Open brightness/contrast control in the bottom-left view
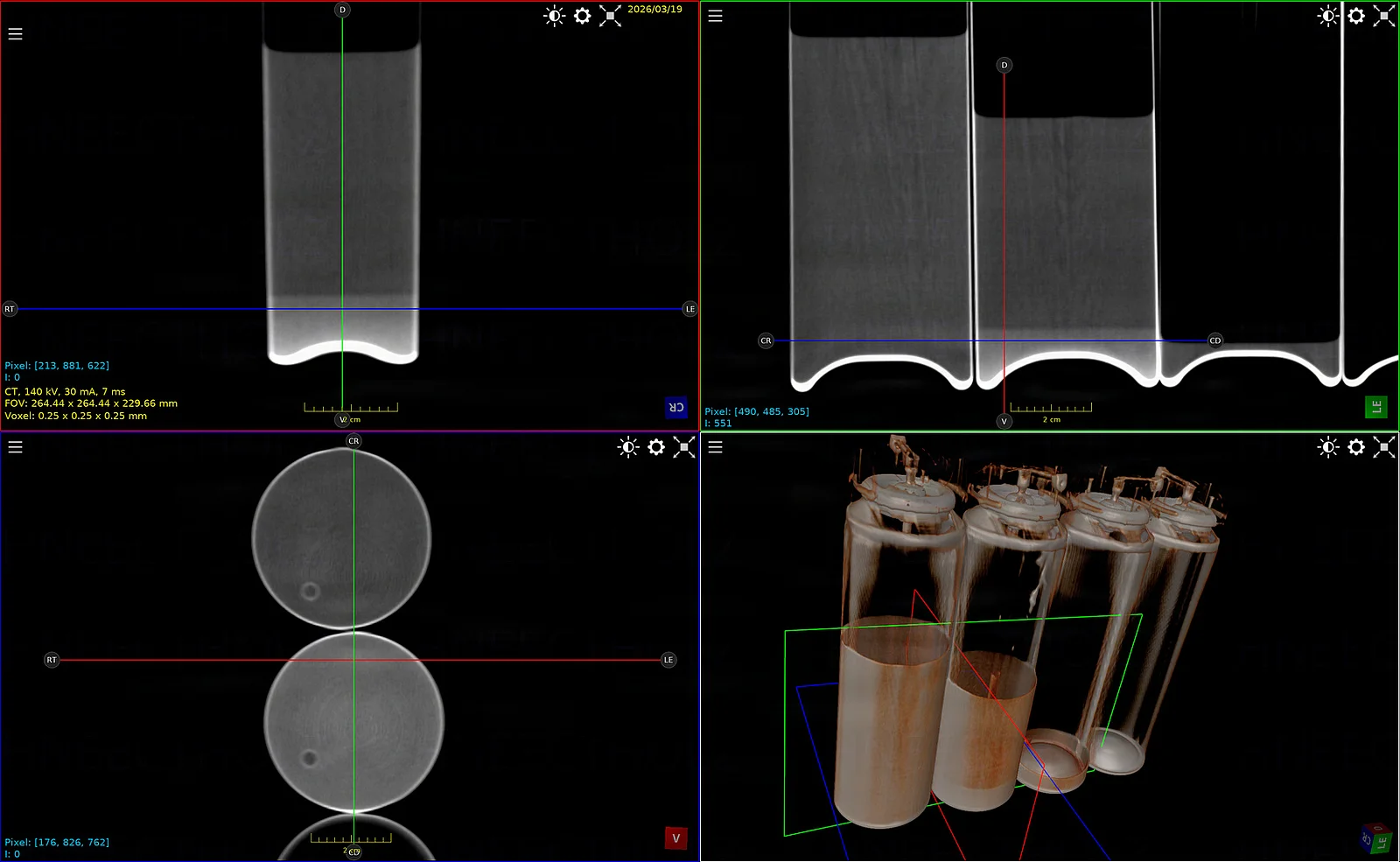 tap(628, 447)
